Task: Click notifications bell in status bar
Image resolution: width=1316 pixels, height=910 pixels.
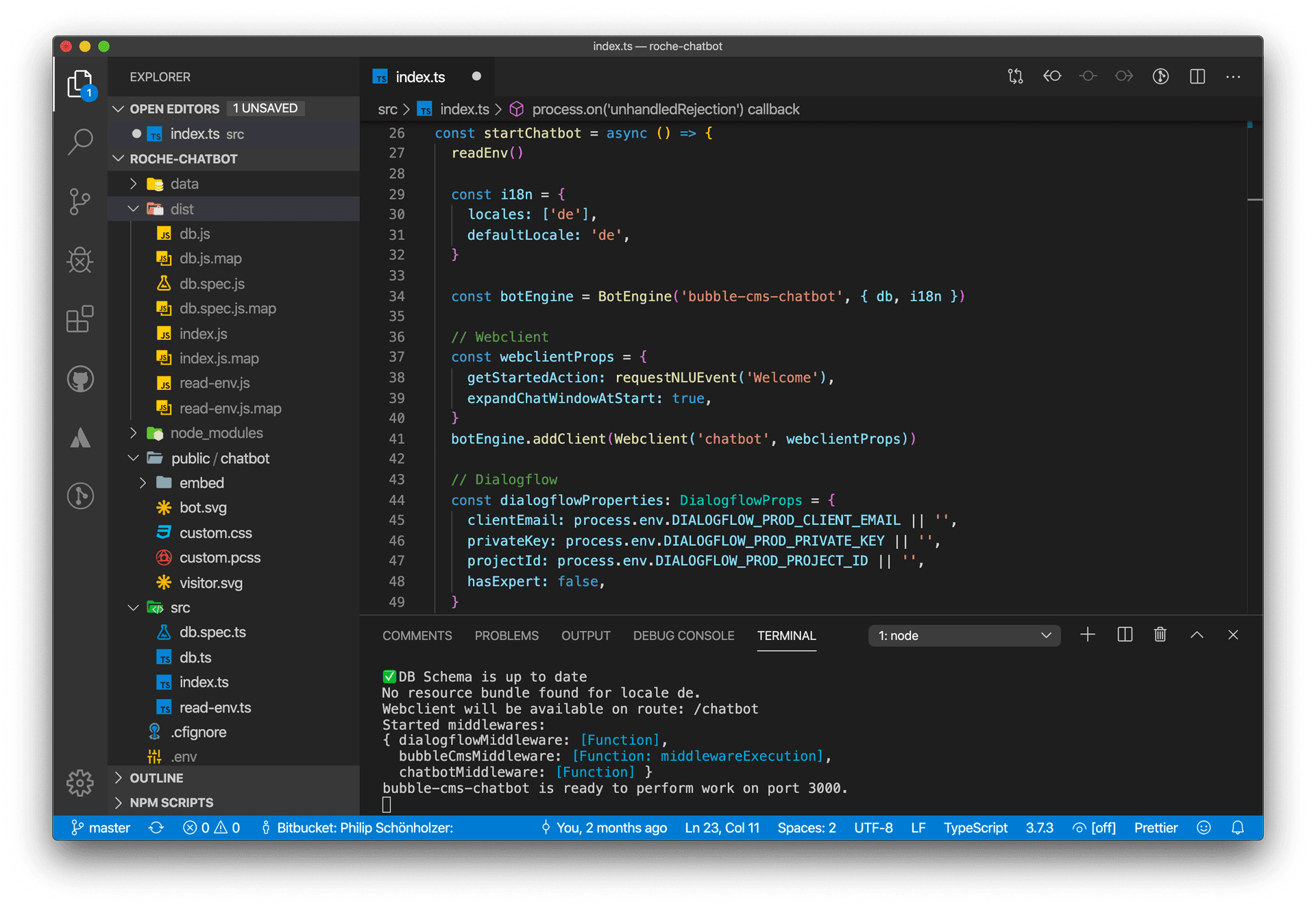Action: [1237, 828]
